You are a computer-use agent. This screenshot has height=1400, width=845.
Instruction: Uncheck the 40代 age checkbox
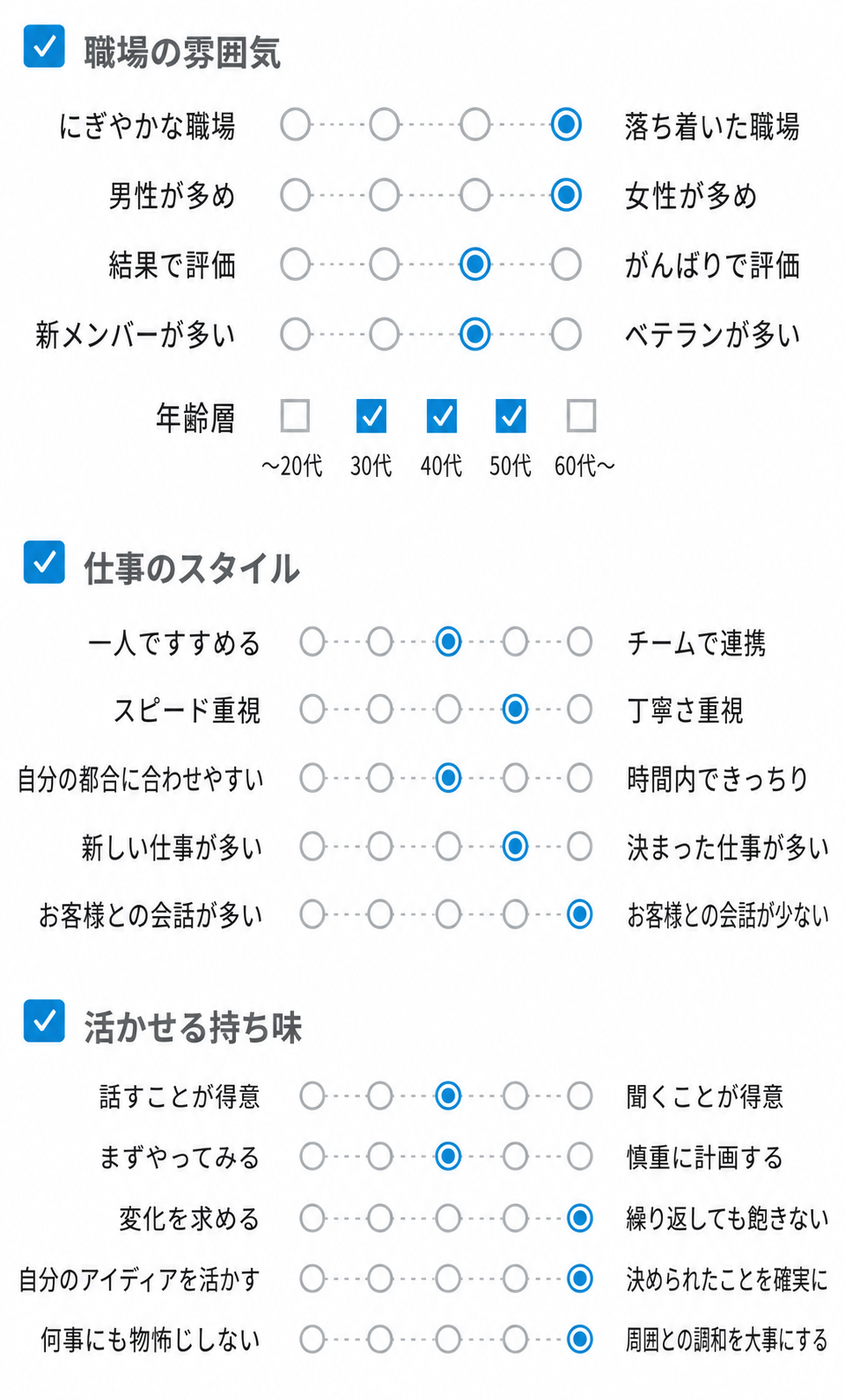pyautogui.click(x=442, y=415)
